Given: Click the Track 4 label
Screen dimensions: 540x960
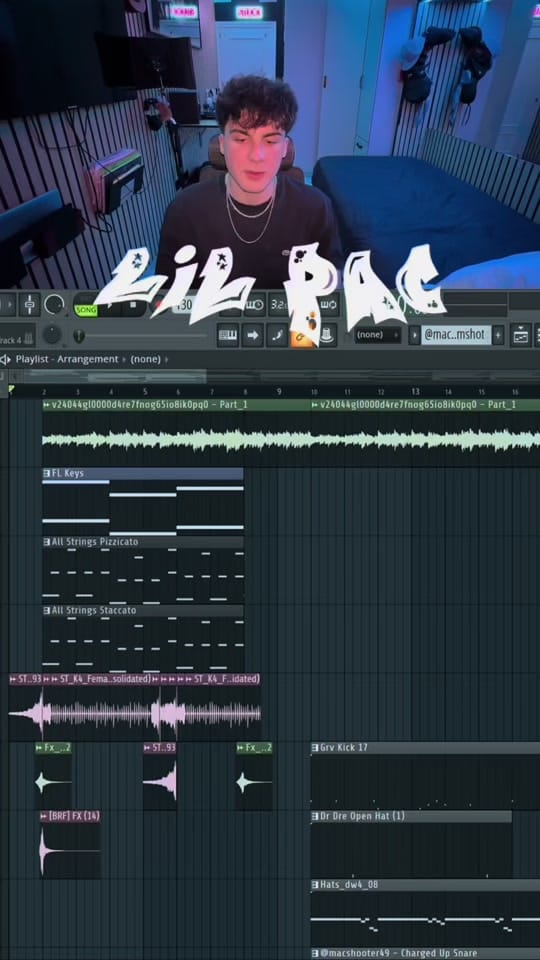Looking at the screenshot, I should [11, 340].
